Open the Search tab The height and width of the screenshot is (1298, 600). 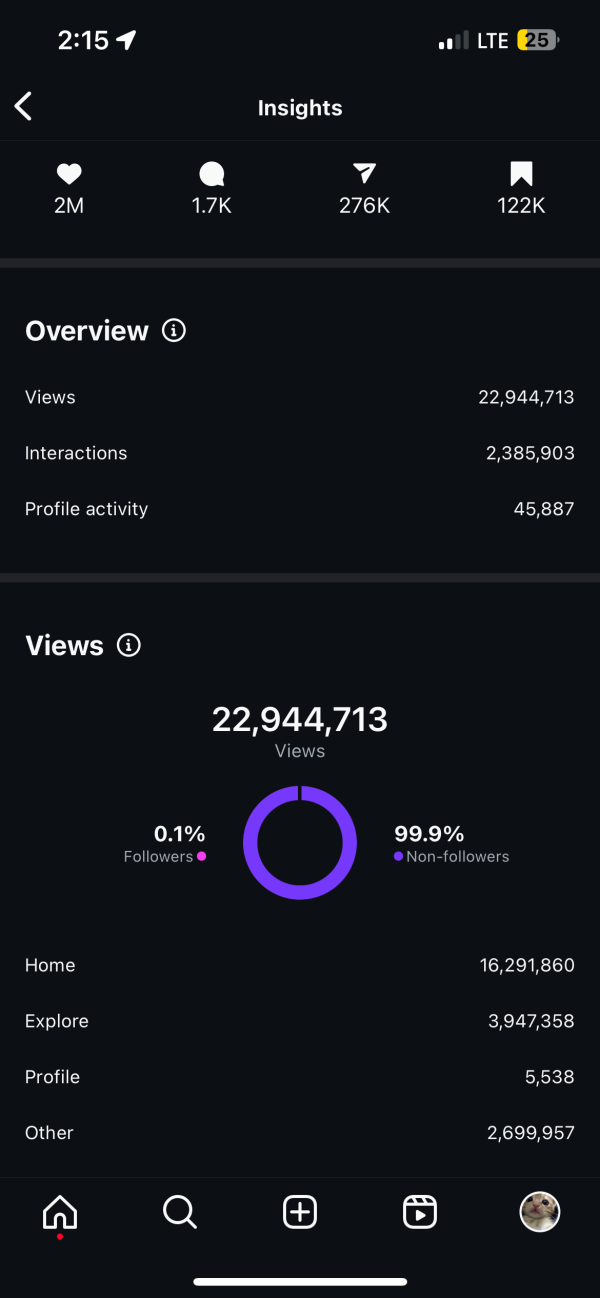point(180,1212)
